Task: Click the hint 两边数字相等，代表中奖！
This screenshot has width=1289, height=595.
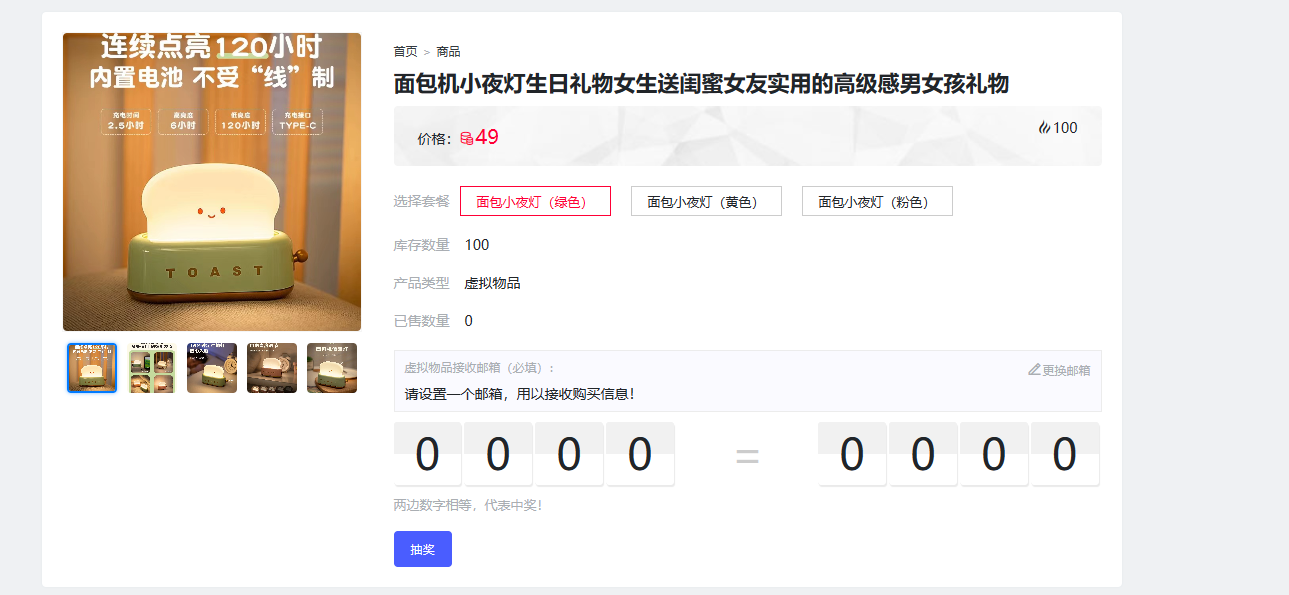Action: (468, 505)
